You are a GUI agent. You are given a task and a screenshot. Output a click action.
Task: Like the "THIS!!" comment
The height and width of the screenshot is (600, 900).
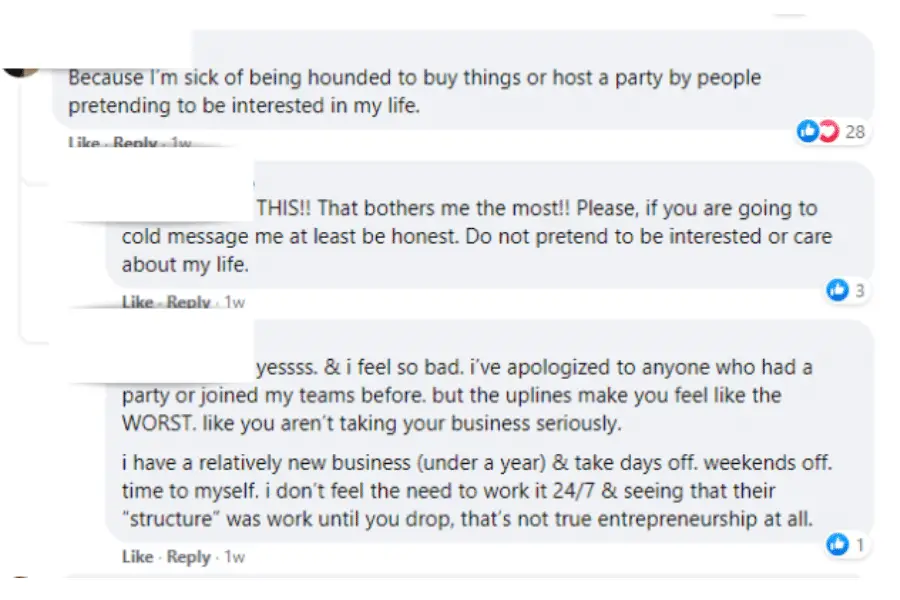tap(137, 302)
